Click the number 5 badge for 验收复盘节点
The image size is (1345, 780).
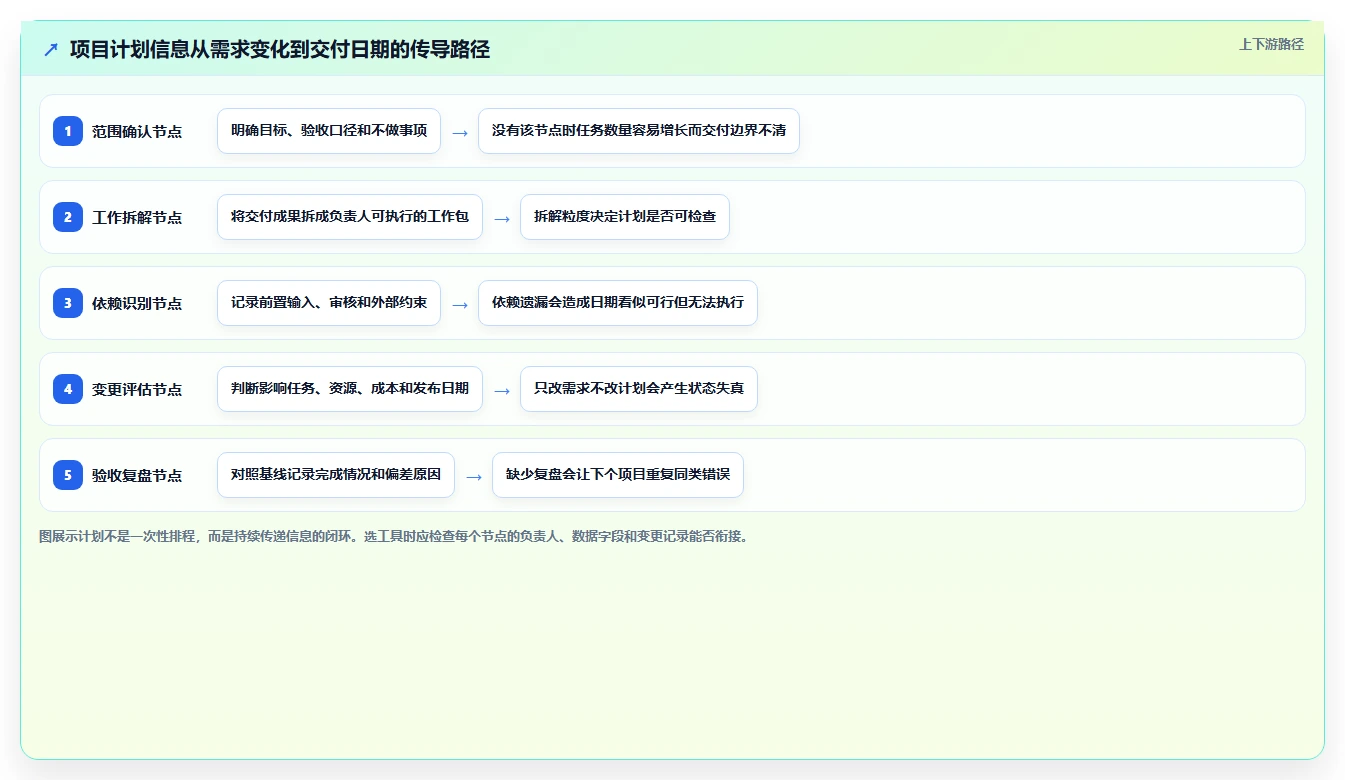tap(68, 475)
